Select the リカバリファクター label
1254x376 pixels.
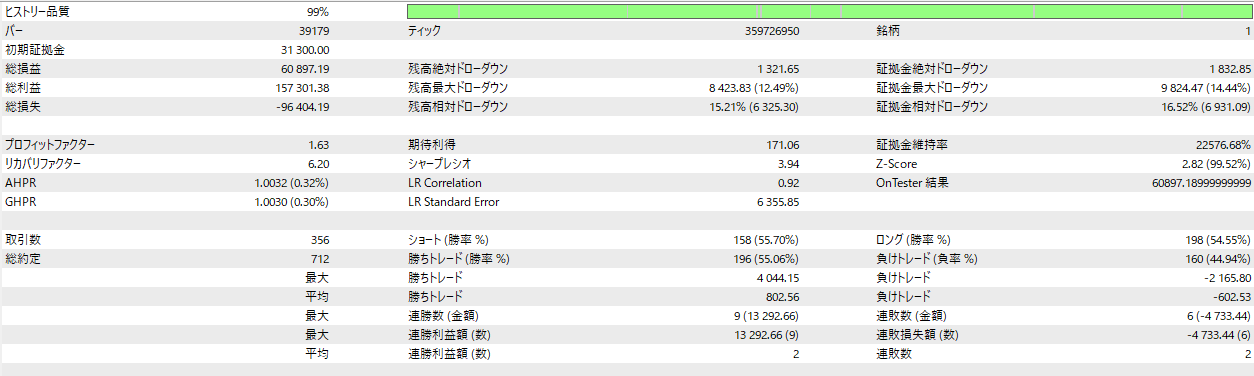click(x=43, y=164)
